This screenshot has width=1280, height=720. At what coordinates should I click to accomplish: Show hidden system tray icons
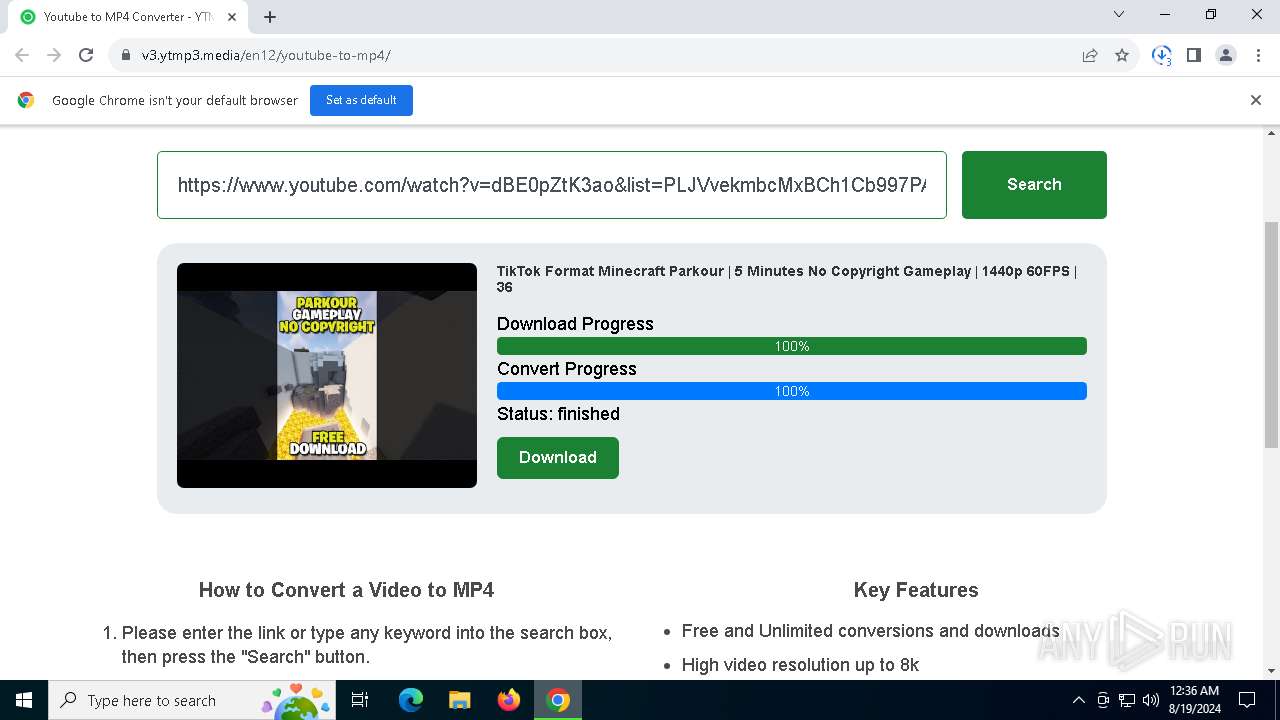click(x=1078, y=700)
